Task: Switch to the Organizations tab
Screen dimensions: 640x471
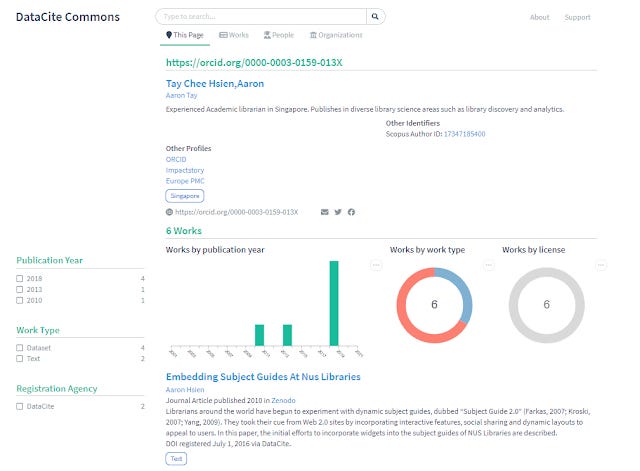Action: point(336,35)
